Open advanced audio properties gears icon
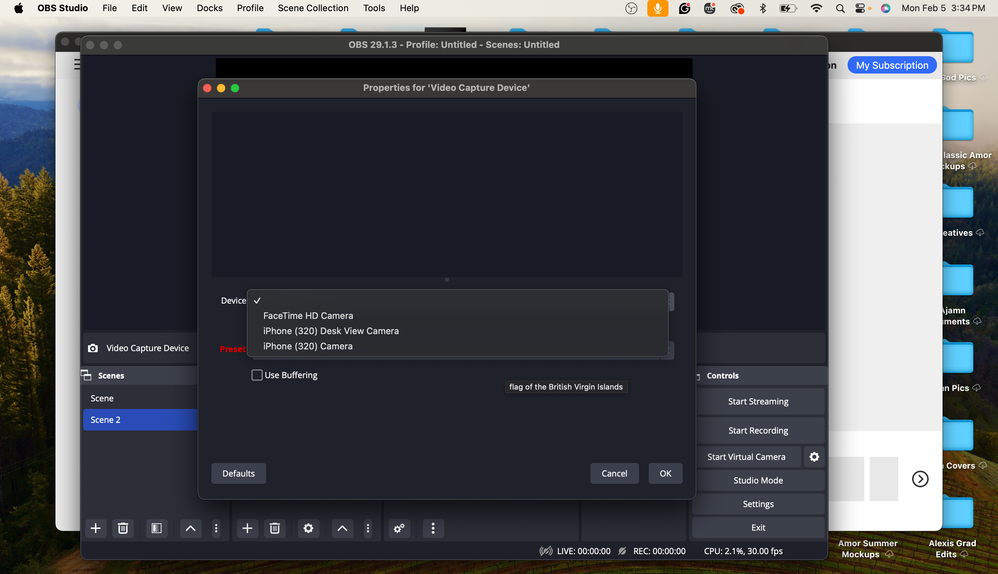The height and width of the screenshot is (574, 998). (x=399, y=528)
